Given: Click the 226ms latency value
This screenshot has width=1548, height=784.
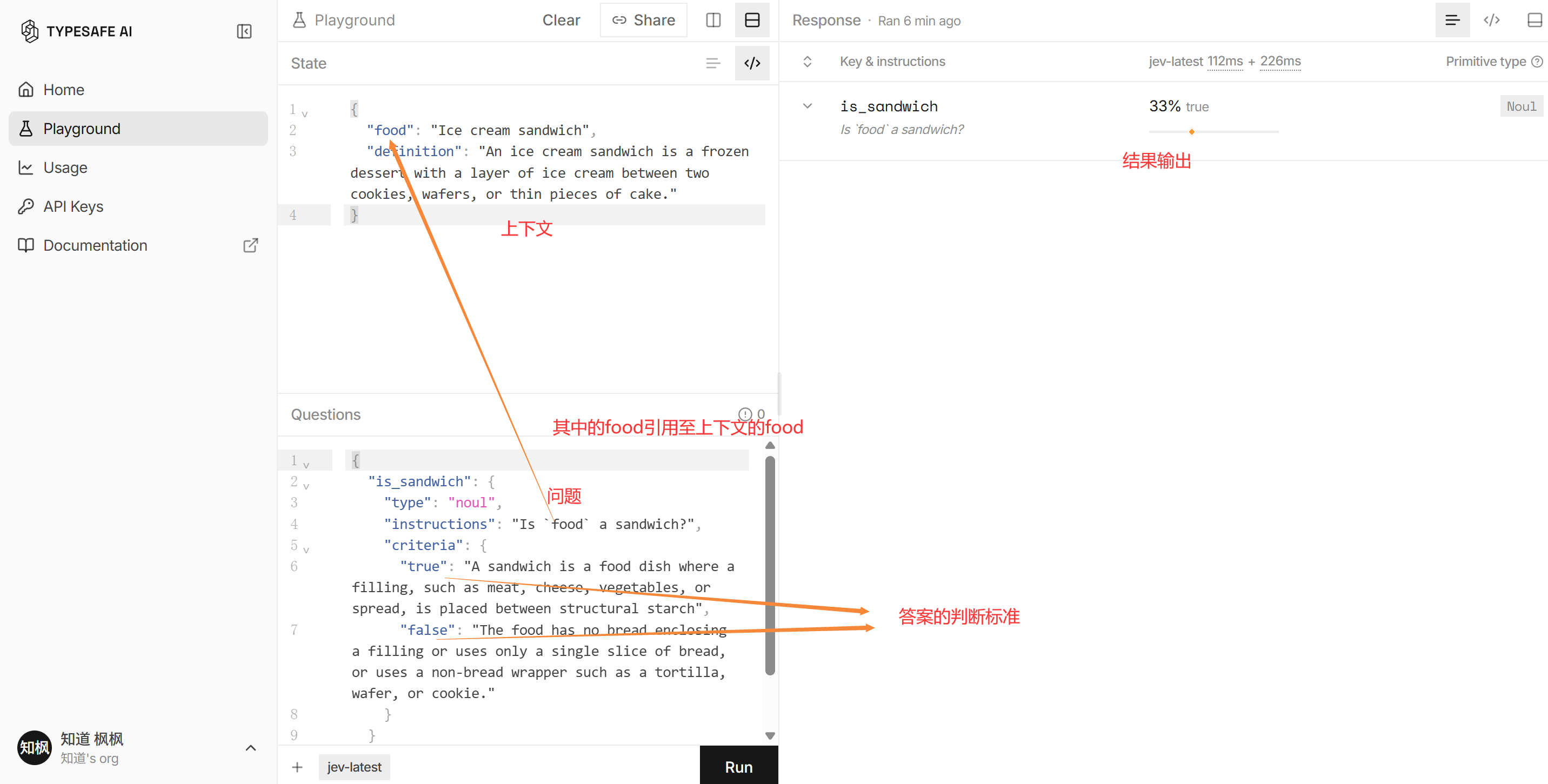Looking at the screenshot, I should [x=1280, y=61].
